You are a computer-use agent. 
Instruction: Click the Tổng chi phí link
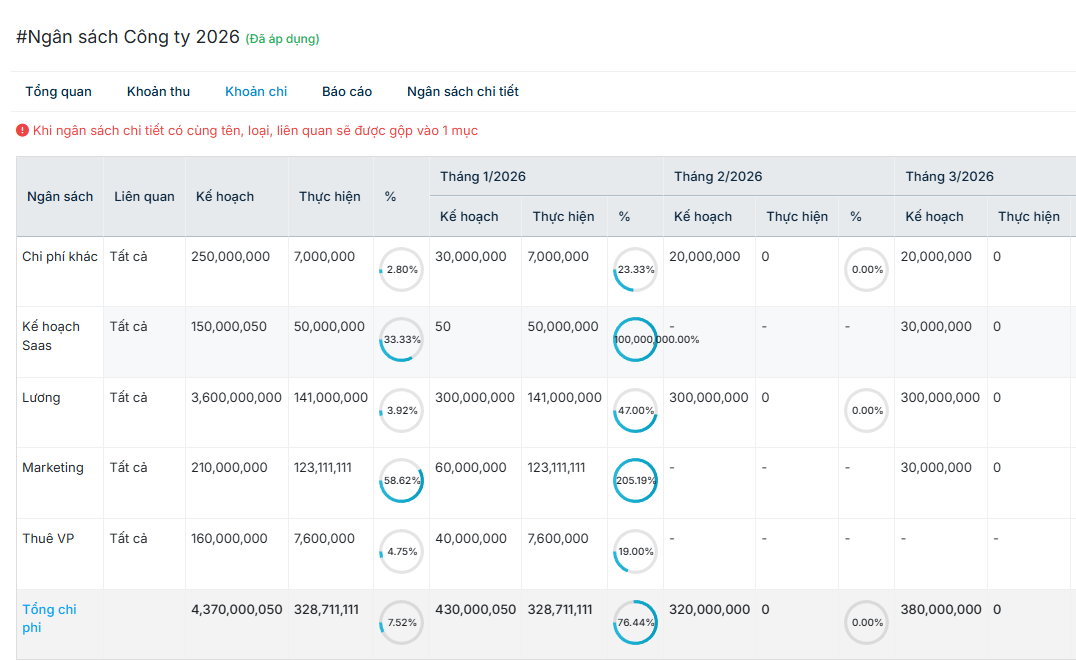pyautogui.click(x=49, y=618)
